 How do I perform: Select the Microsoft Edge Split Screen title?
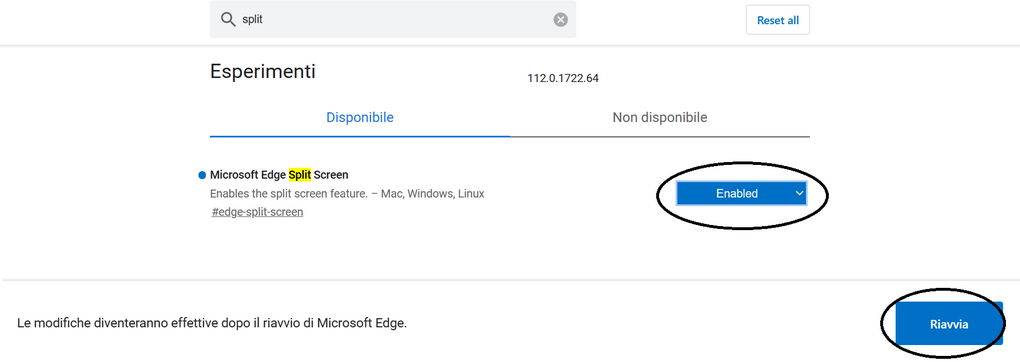pyautogui.click(x=279, y=175)
